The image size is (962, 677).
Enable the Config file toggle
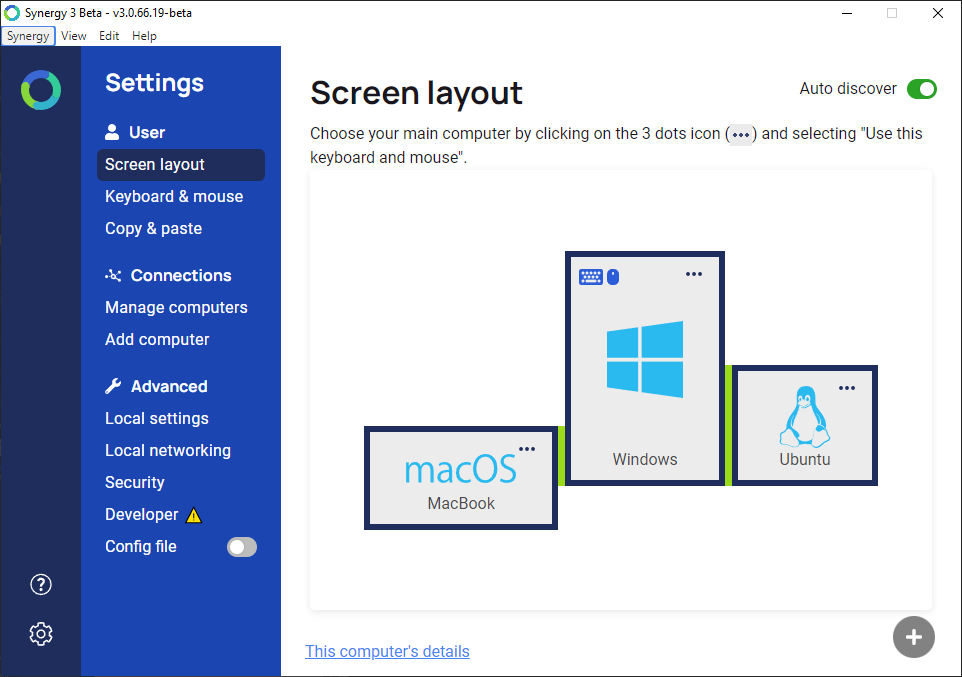(242, 547)
